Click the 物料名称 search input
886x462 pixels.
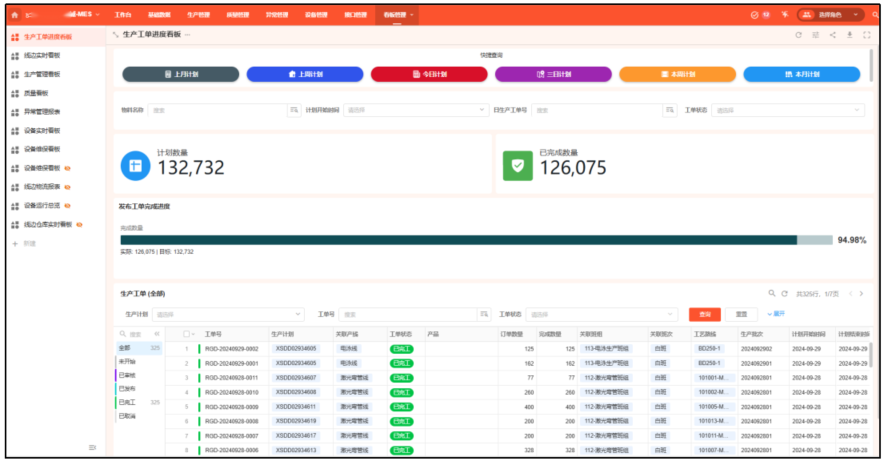(218, 110)
